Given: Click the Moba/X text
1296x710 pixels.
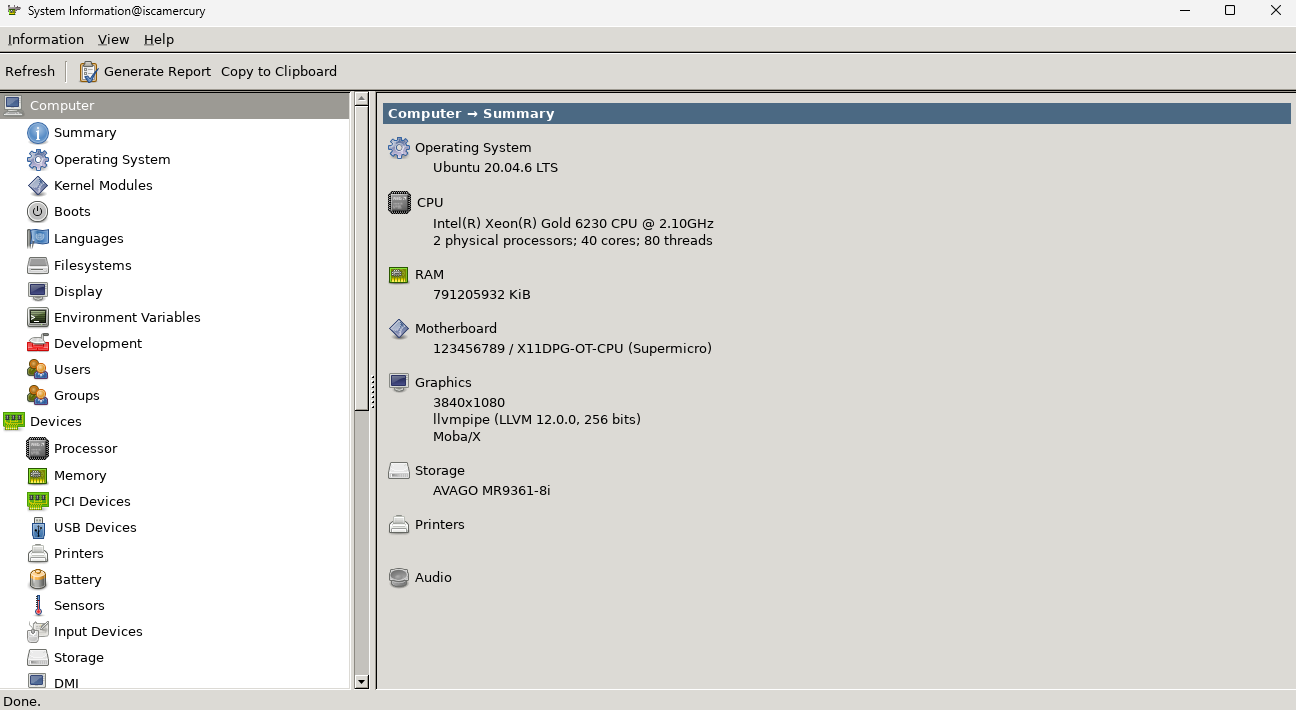Looking at the screenshot, I should point(457,436).
